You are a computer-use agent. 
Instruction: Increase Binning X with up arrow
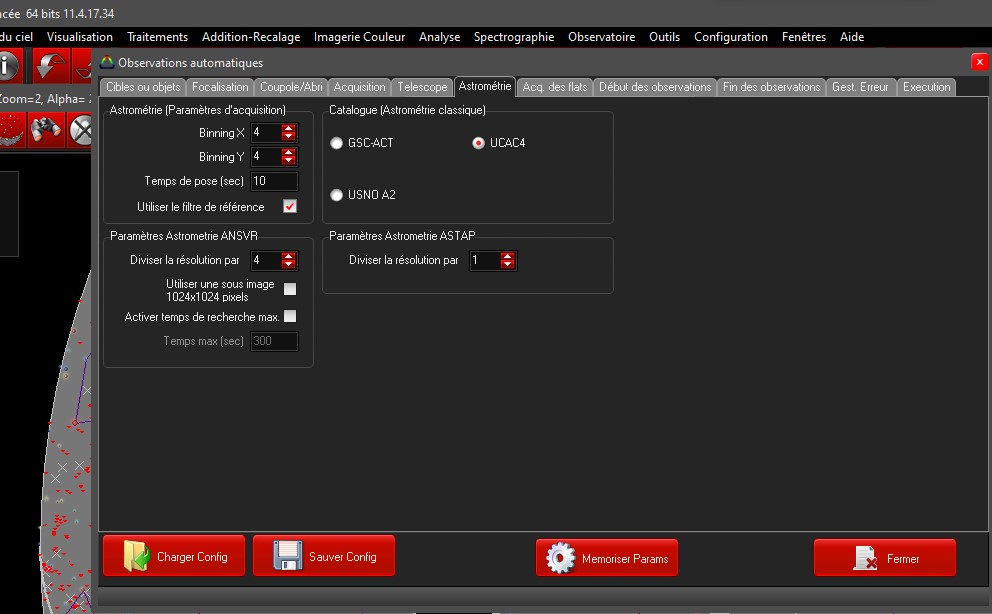(x=289, y=128)
